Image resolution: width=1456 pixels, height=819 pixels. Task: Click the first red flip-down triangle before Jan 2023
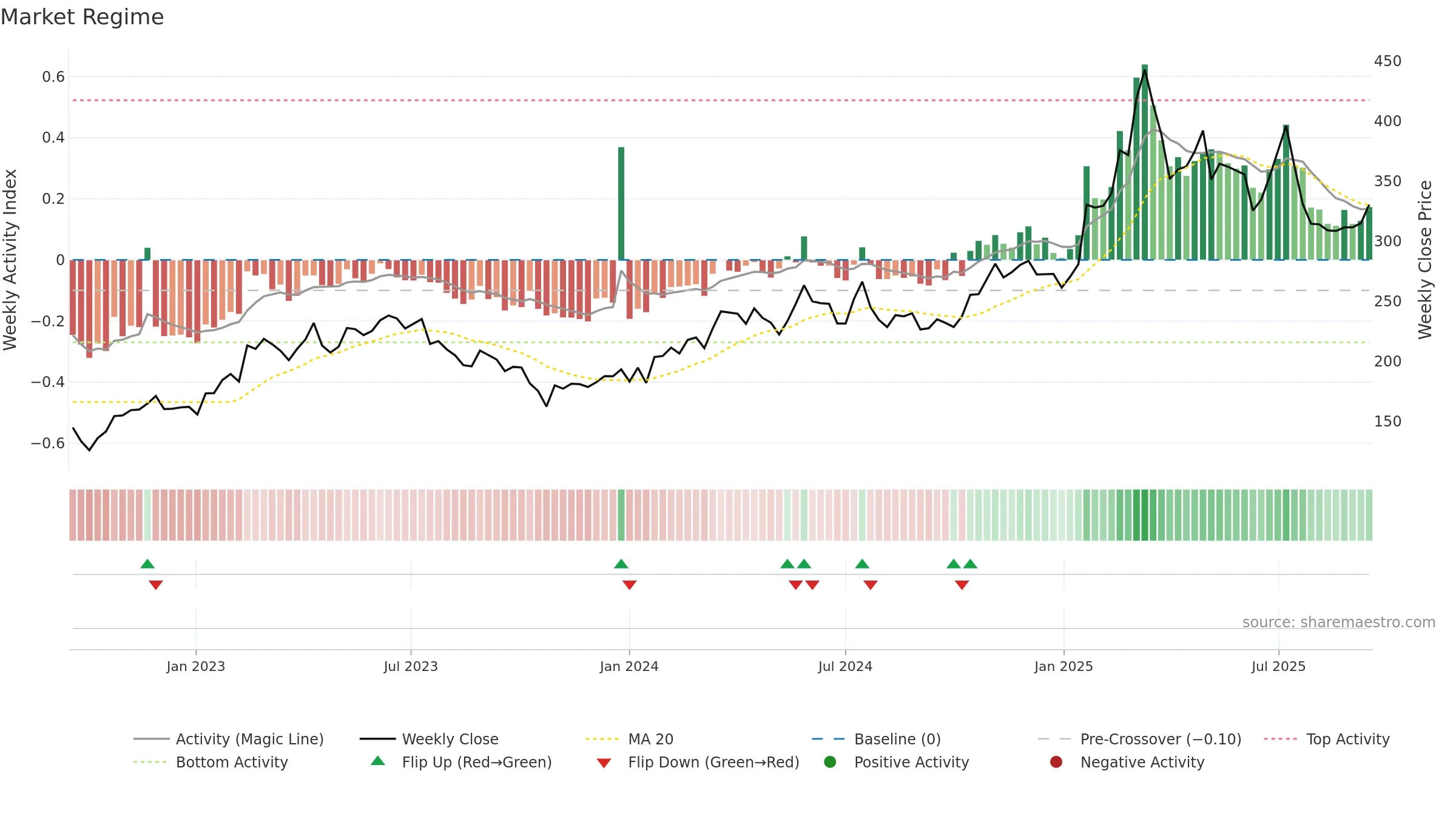(x=156, y=585)
